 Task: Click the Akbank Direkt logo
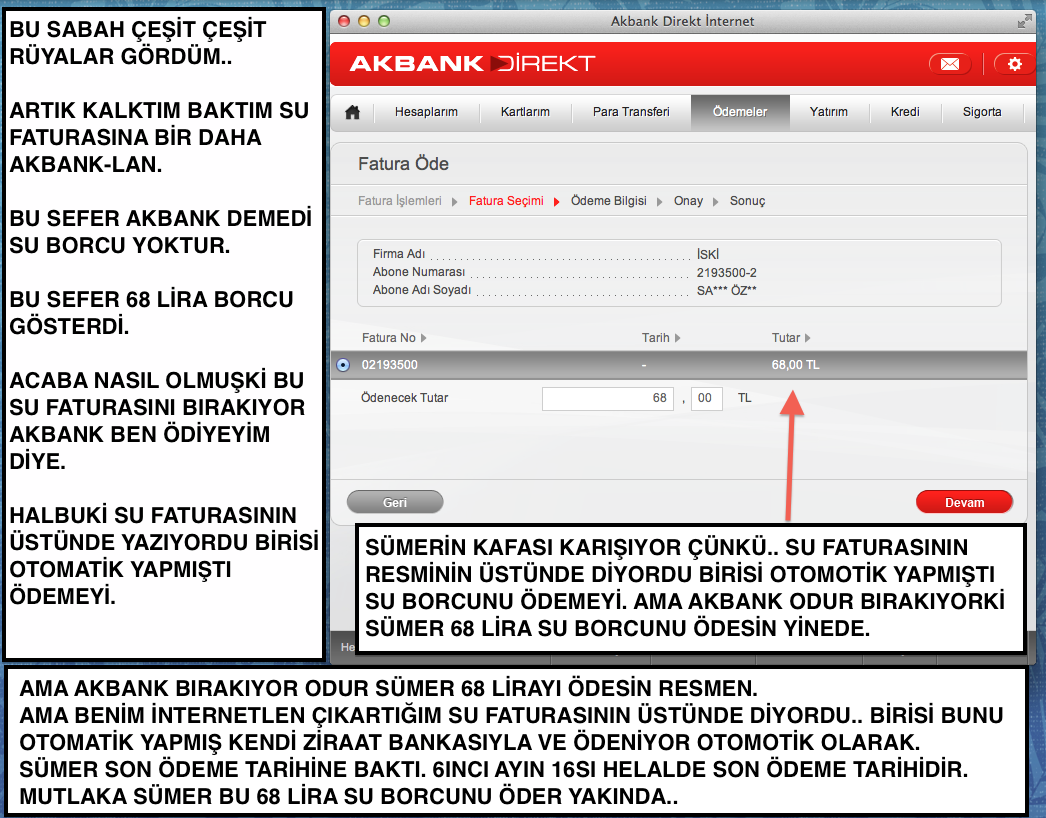(472, 63)
